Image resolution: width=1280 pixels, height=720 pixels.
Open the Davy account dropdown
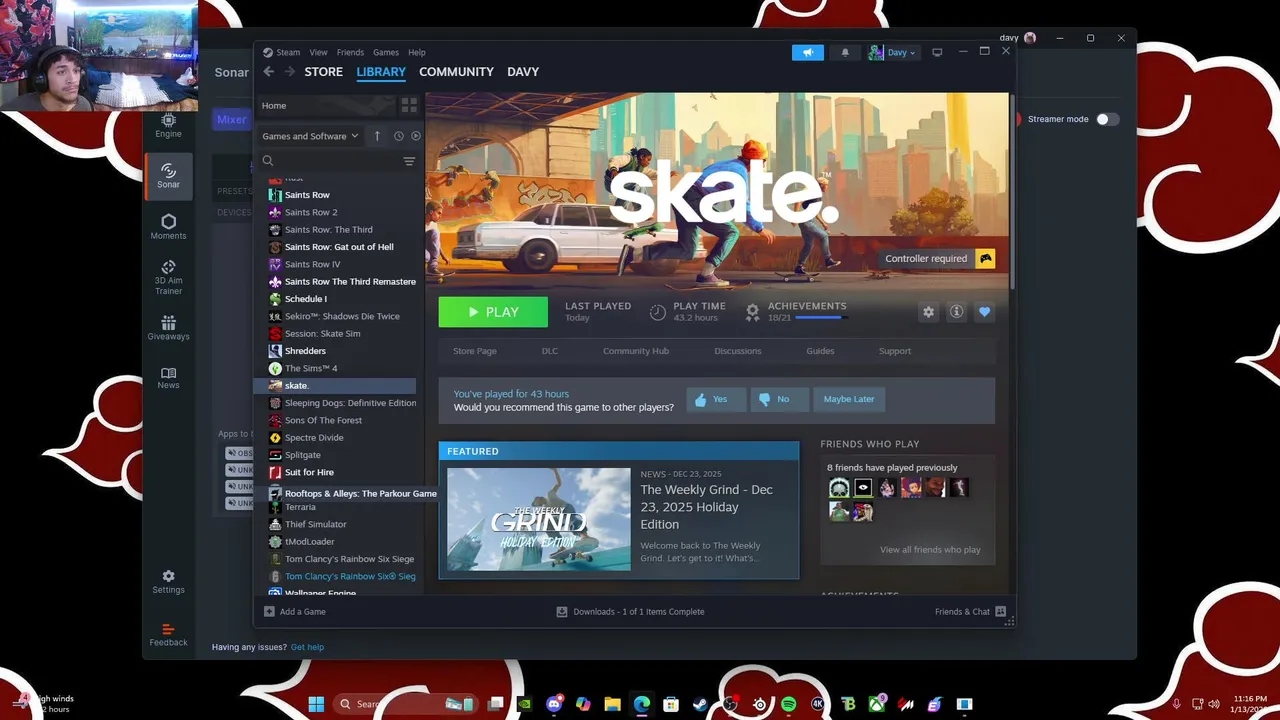(x=892, y=53)
